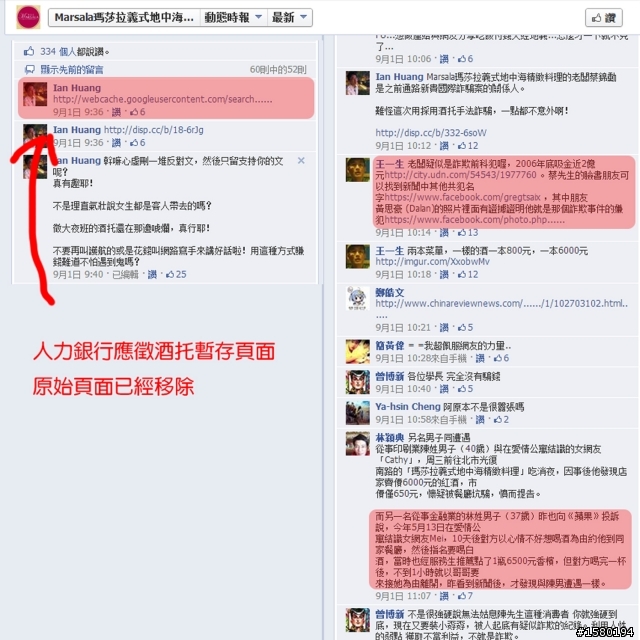640x640 pixels.
Task: Click comment bubble icon next to 顯示先前的留言
Action: (30, 70)
